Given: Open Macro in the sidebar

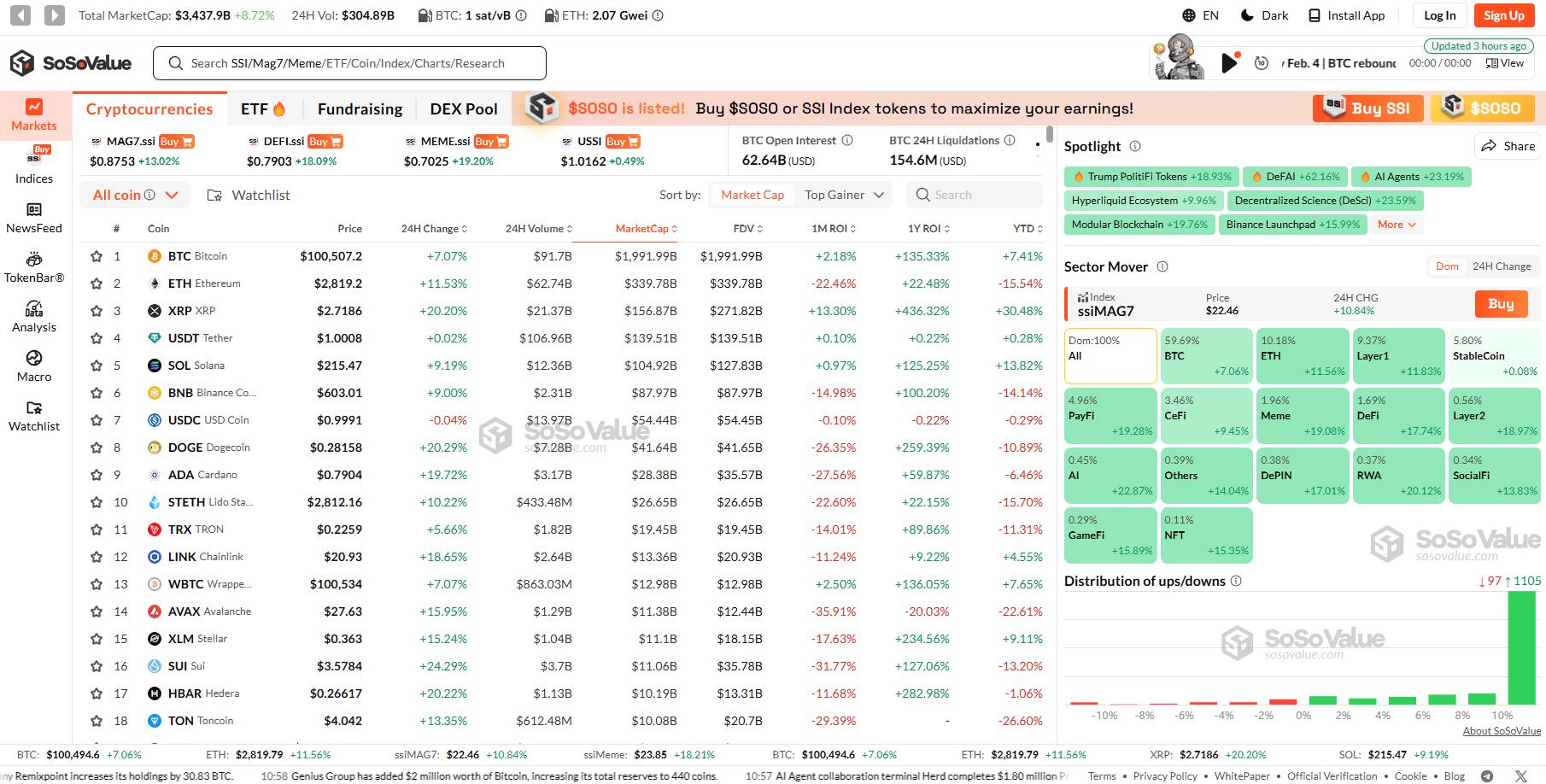Looking at the screenshot, I should pos(34,367).
